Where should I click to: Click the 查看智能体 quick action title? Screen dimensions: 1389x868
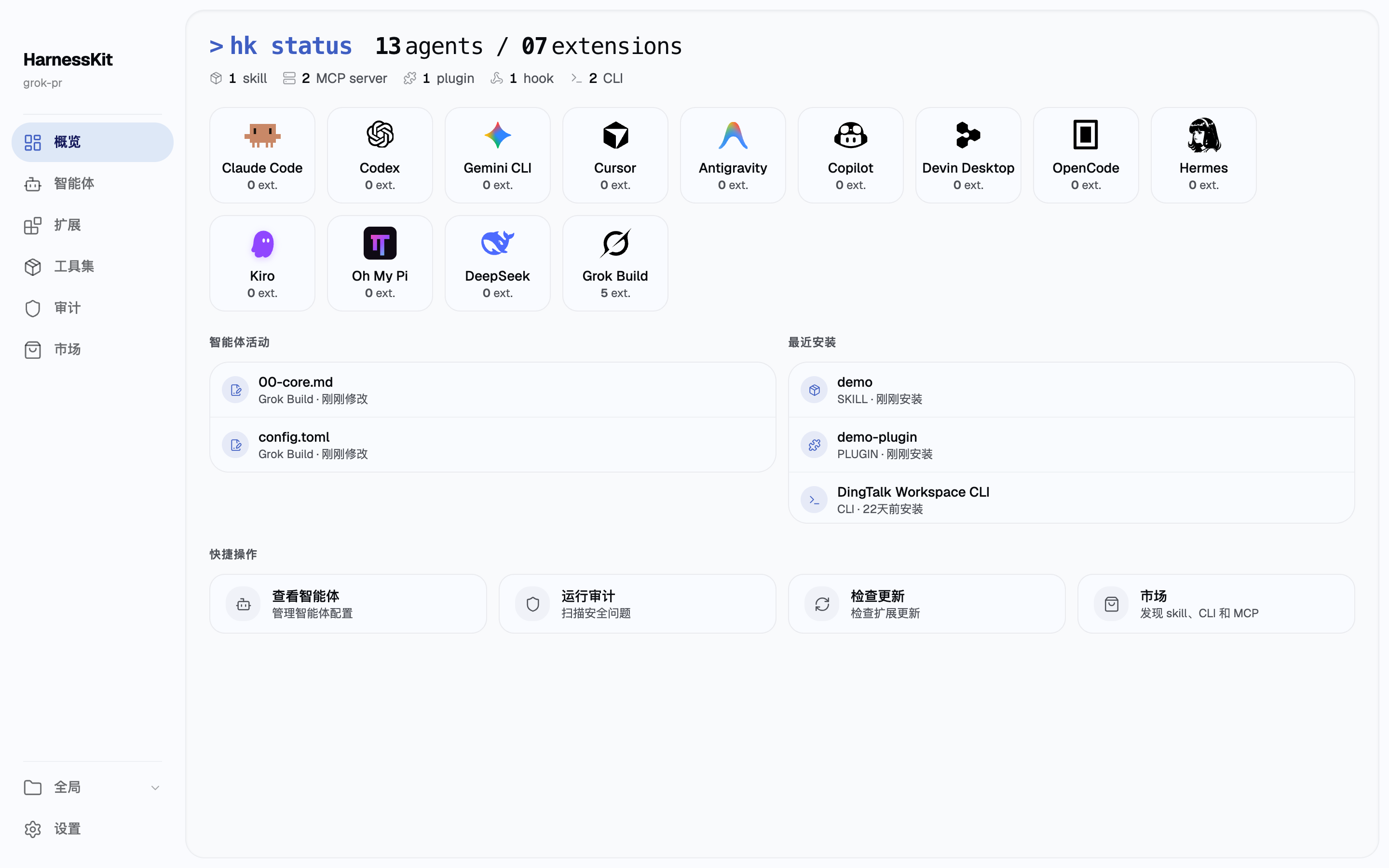click(x=305, y=596)
